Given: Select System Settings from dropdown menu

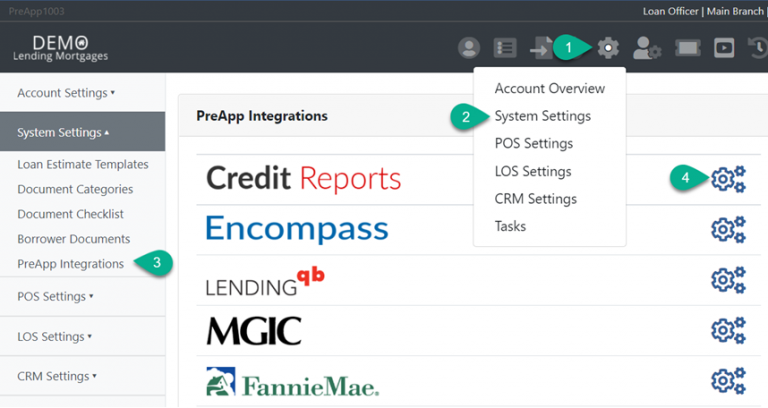Looking at the screenshot, I should pos(542,116).
